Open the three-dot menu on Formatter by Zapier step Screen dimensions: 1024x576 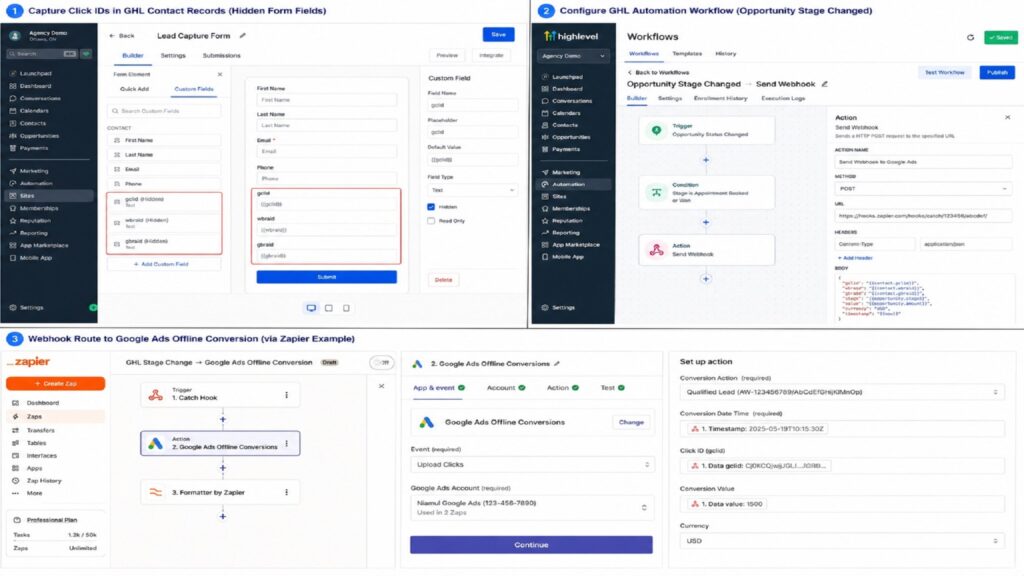[286, 492]
